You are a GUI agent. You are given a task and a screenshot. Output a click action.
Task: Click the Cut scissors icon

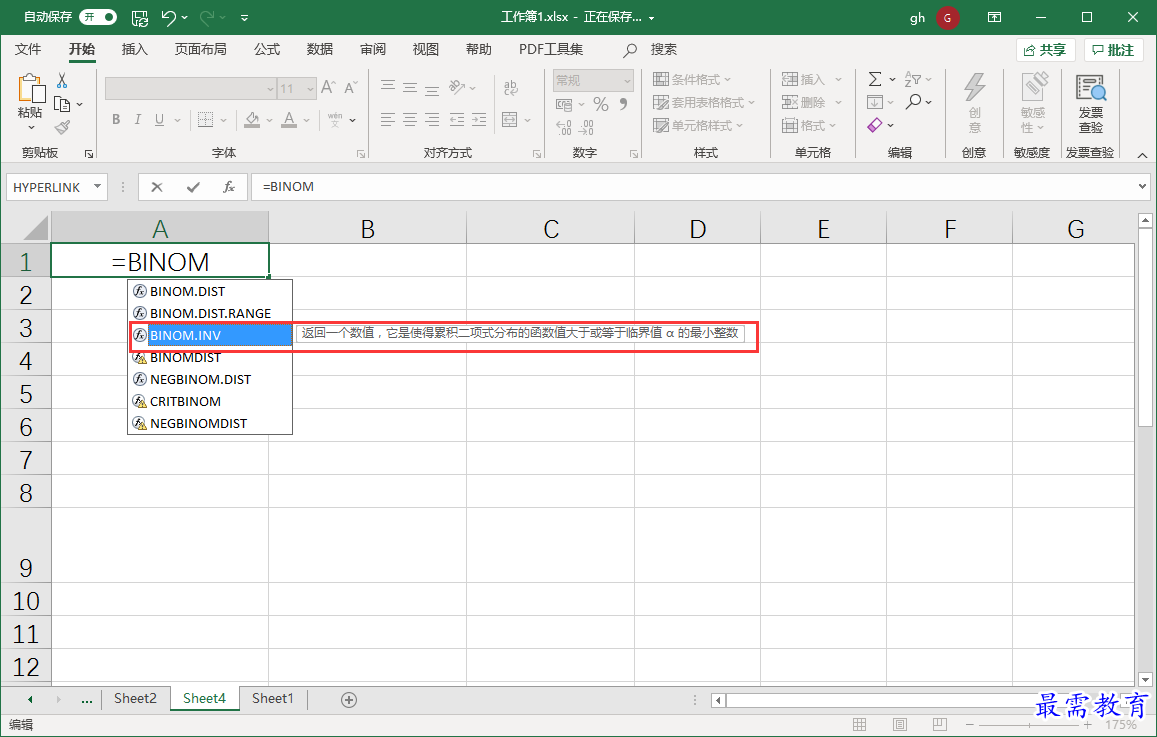[x=62, y=80]
